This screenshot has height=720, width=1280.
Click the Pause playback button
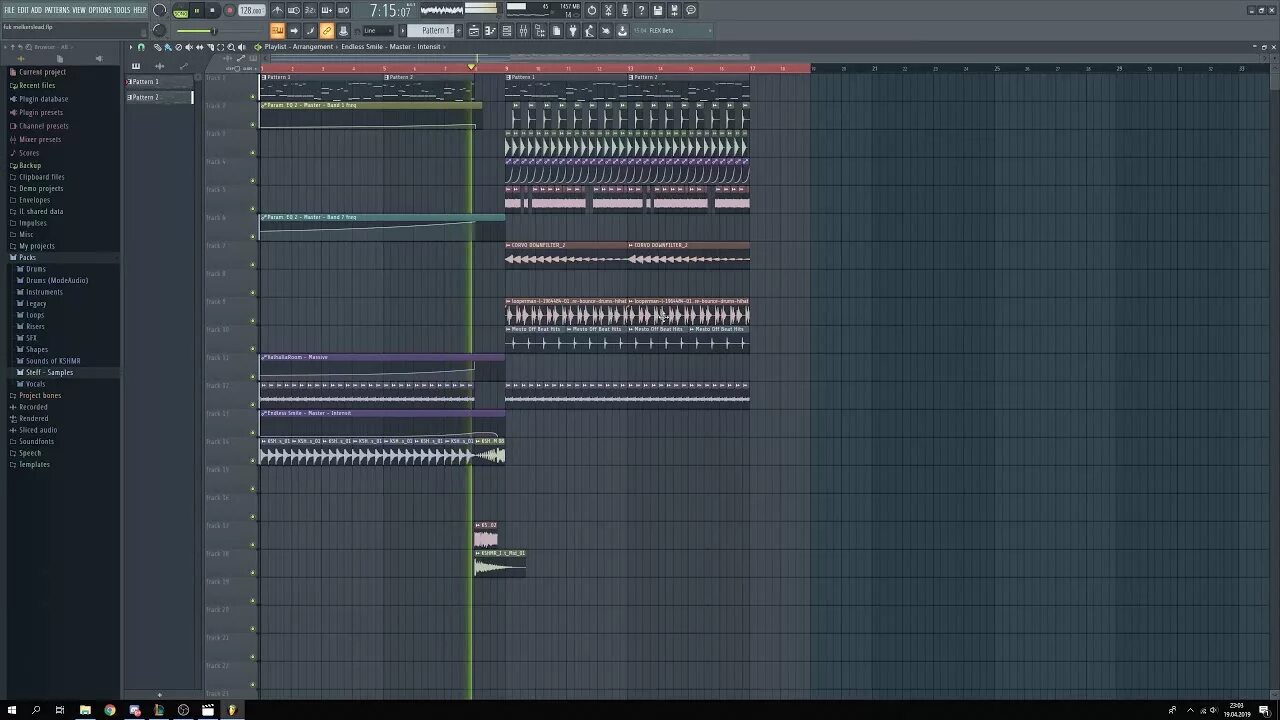(x=196, y=11)
